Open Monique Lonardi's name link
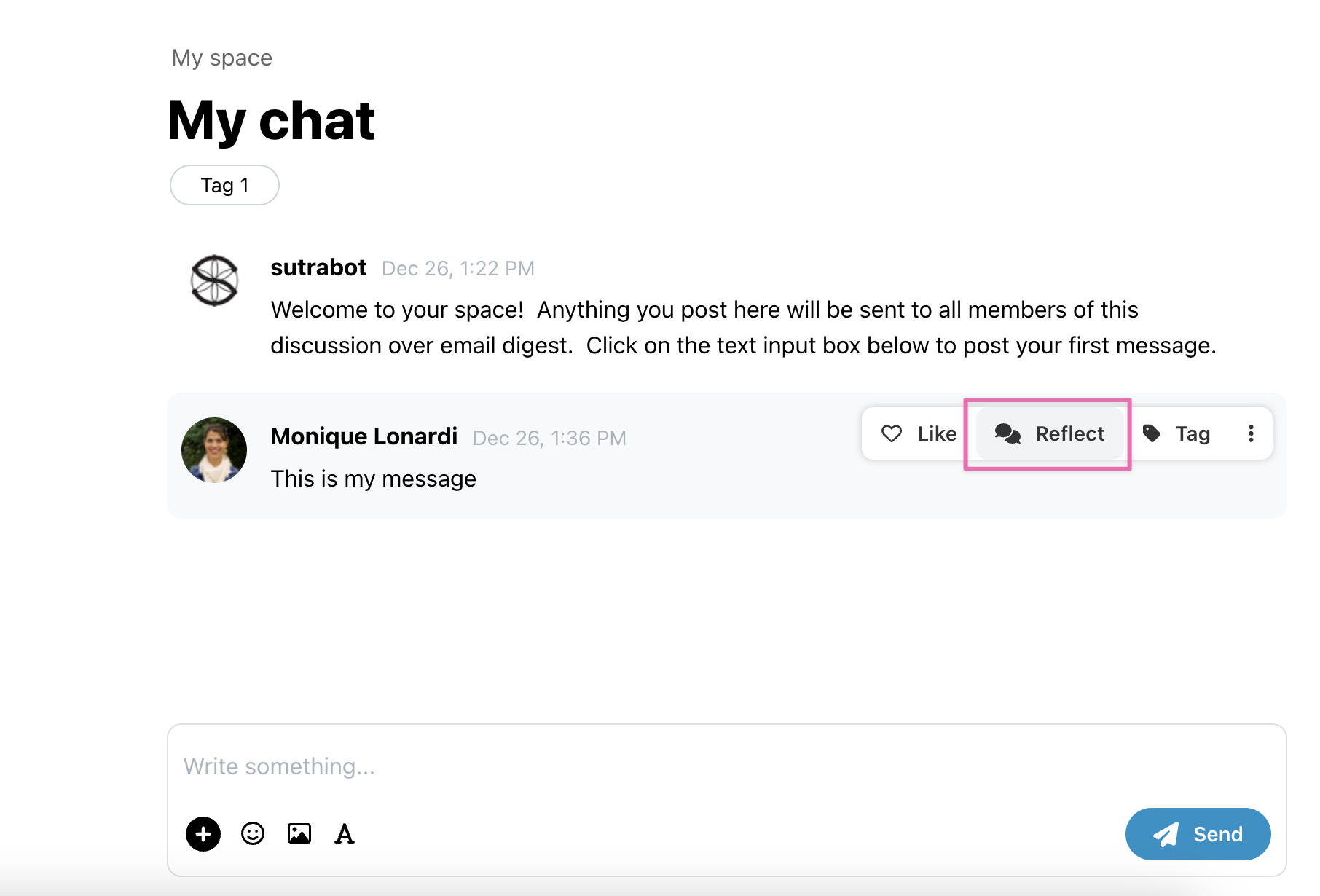 tap(364, 436)
